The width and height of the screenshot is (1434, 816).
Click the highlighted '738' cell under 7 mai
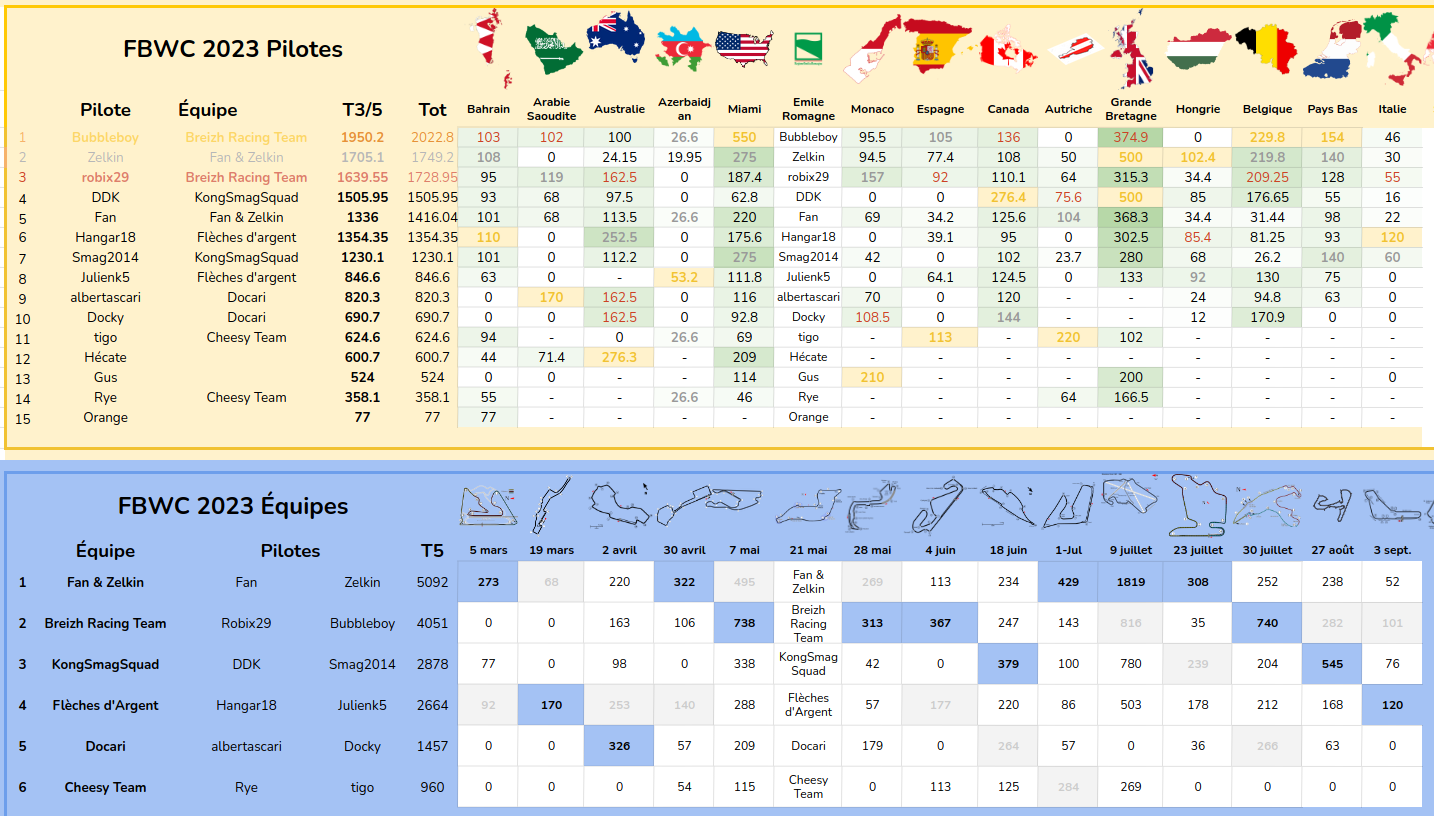click(x=744, y=623)
